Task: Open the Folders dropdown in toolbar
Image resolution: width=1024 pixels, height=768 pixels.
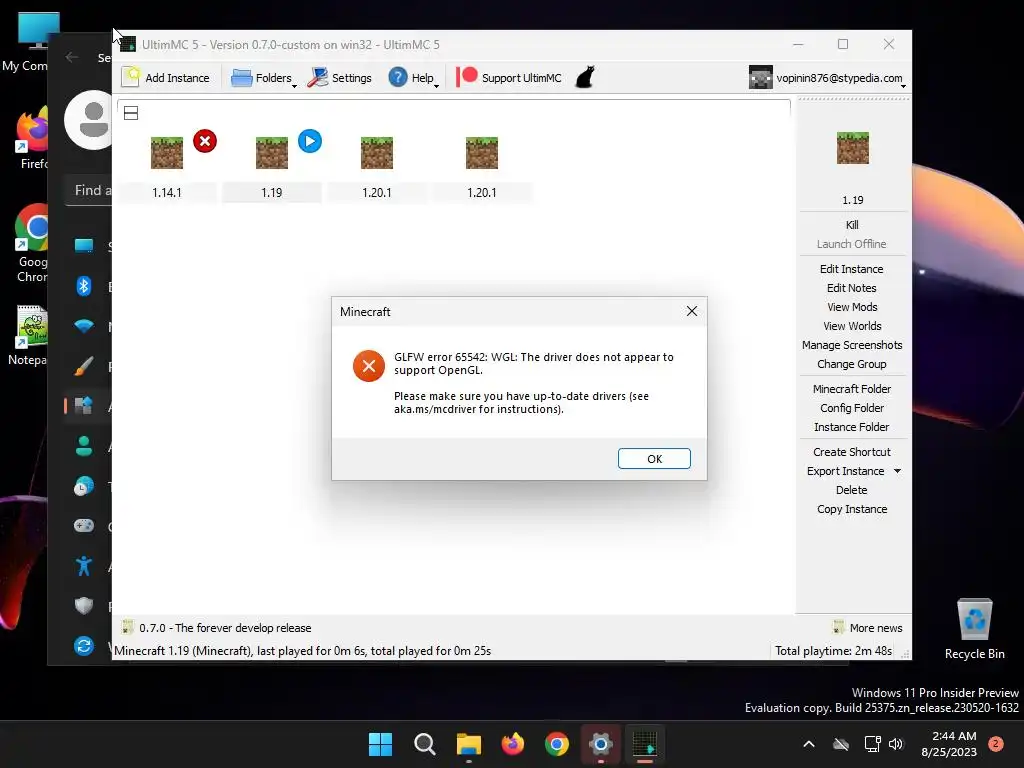Action: click(x=264, y=78)
